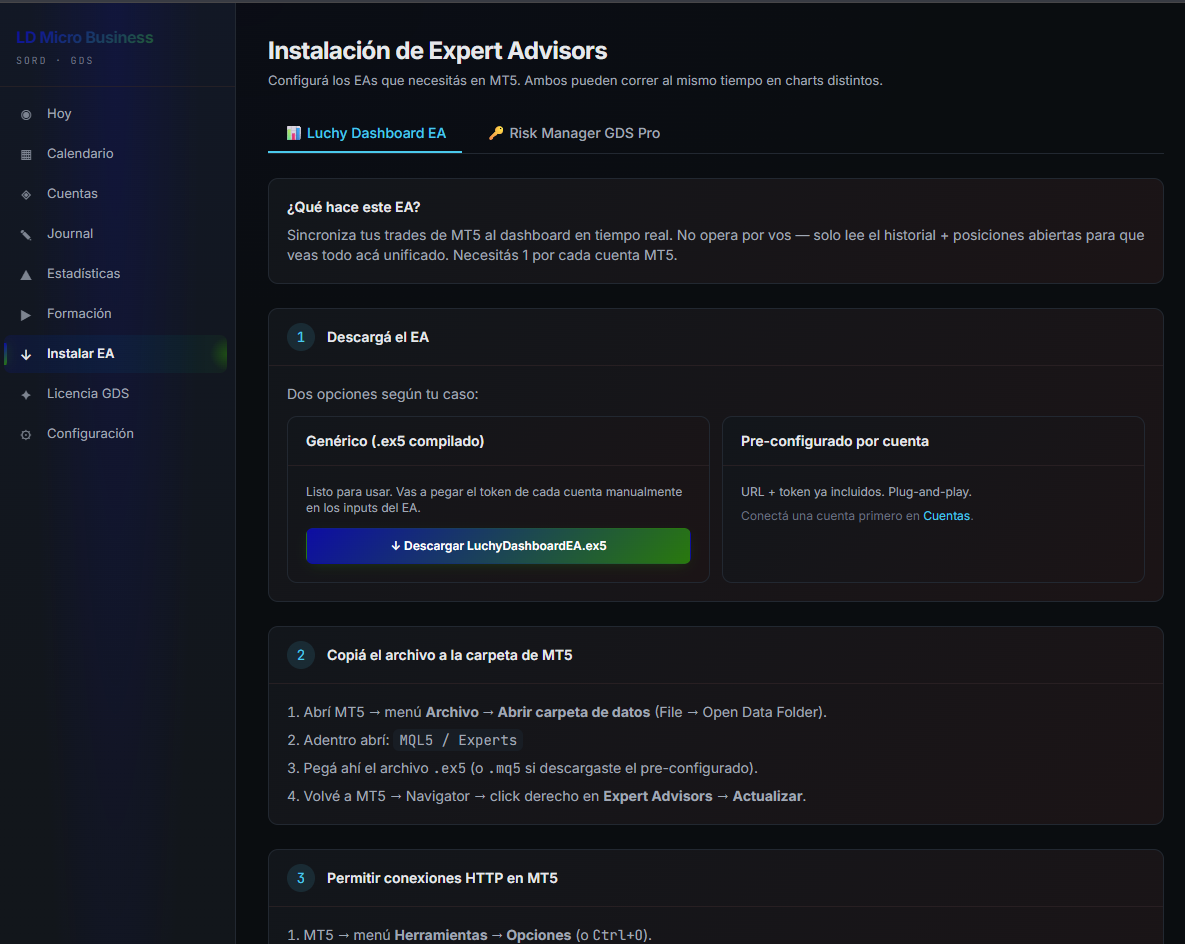Click the chart icon on Luchy Dashboard tab
This screenshot has width=1185, height=944.
click(x=294, y=133)
